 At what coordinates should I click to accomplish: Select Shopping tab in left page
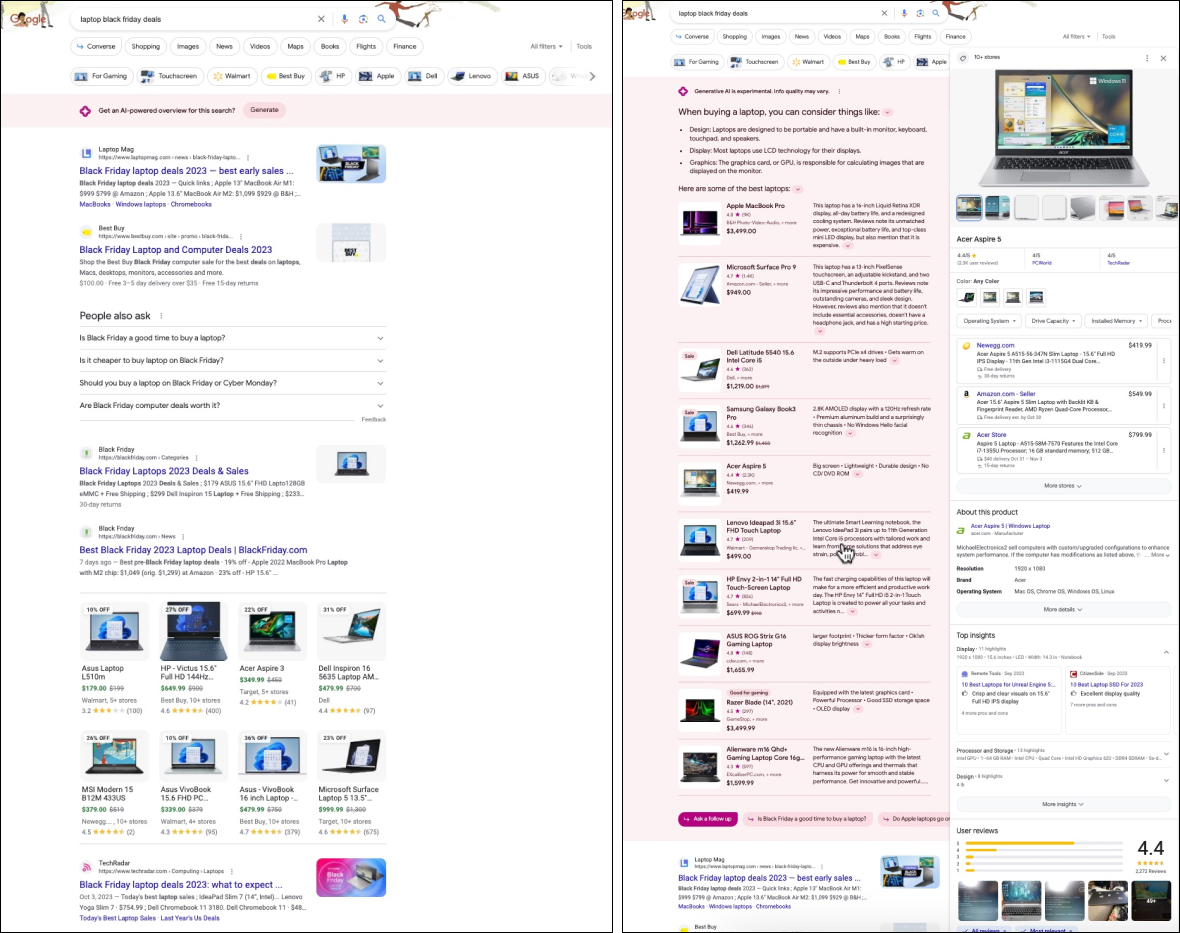(x=146, y=47)
